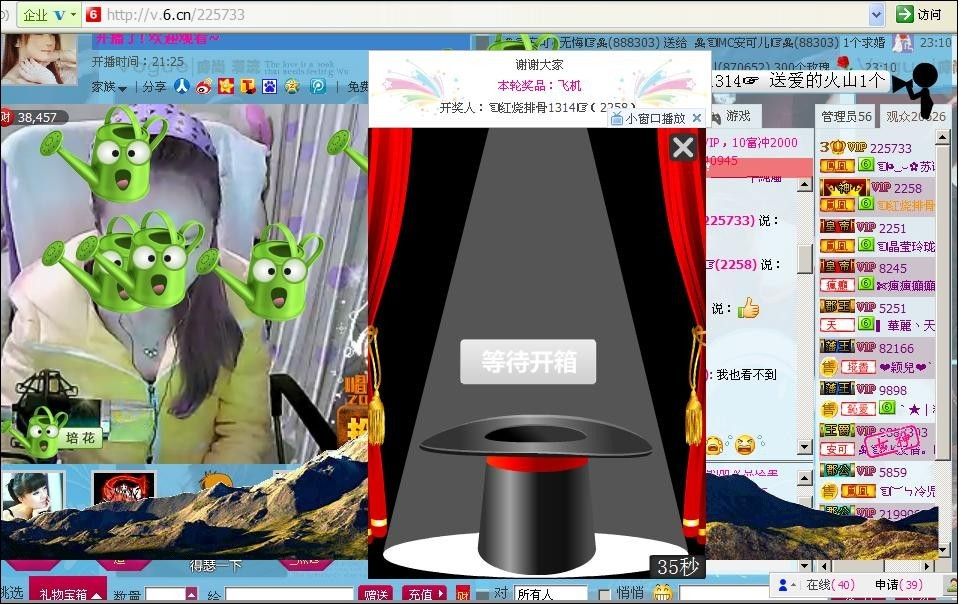Click chat scrollbar down arrow
This screenshot has width=964, height=605.
tap(805, 446)
